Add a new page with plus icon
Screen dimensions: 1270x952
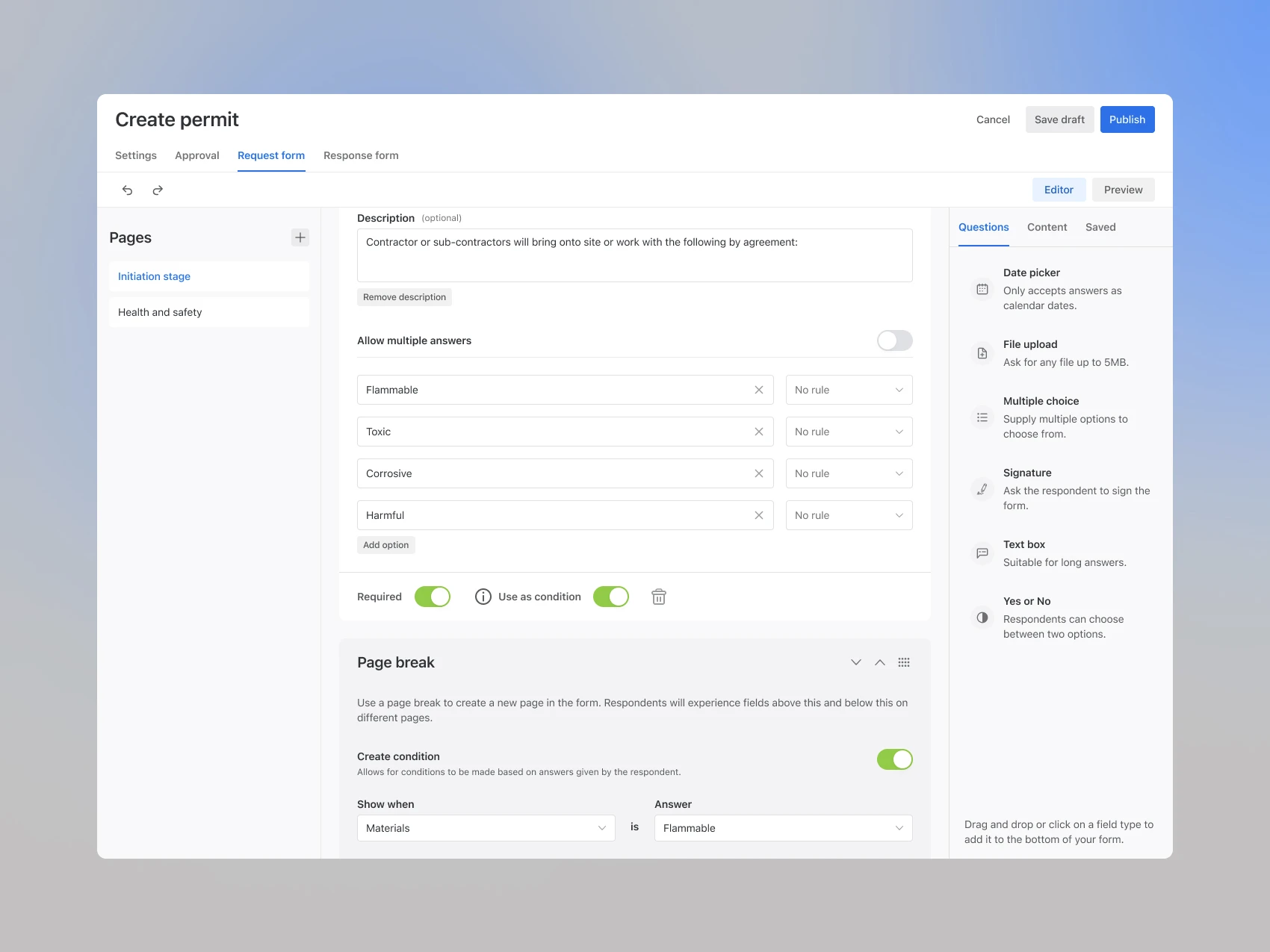click(x=300, y=237)
